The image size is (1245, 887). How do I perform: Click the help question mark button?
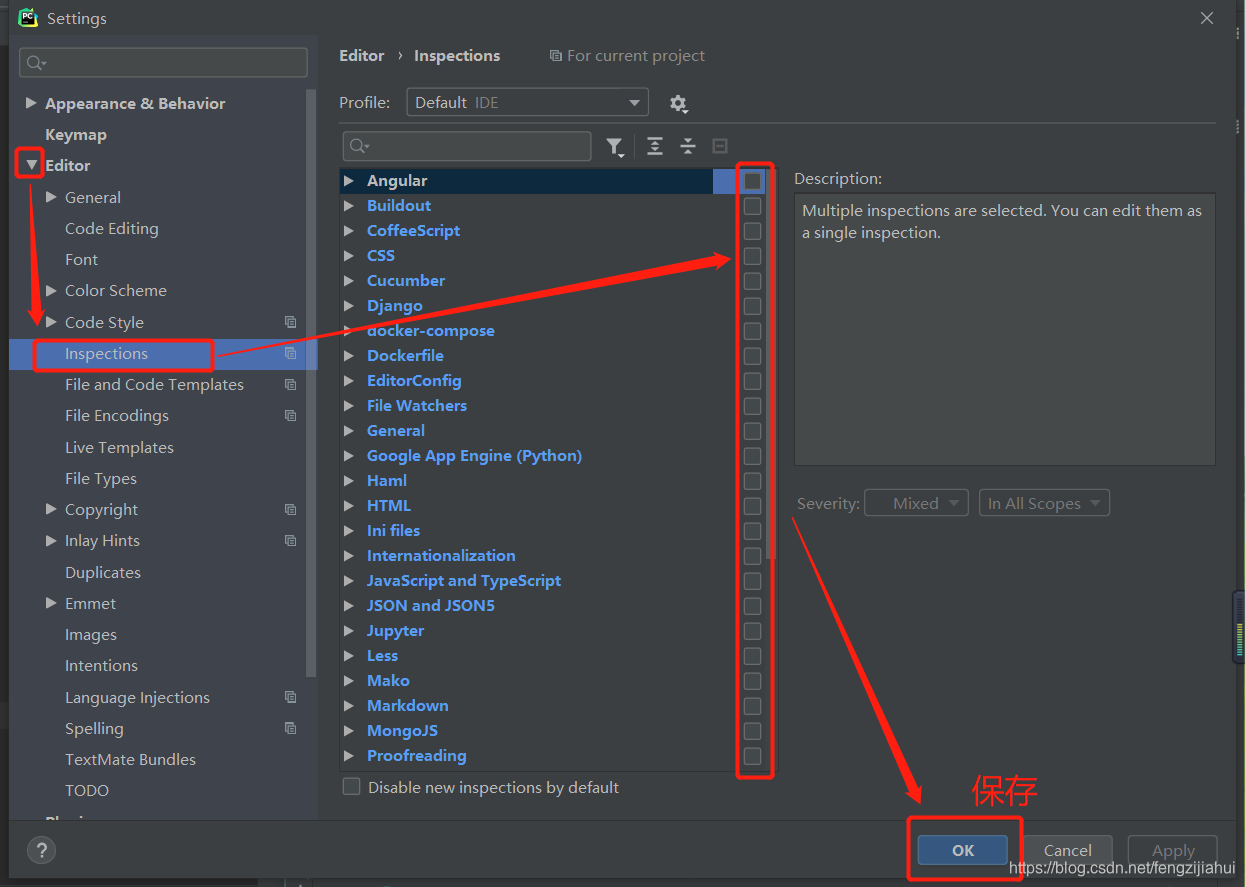(x=41, y=850)
